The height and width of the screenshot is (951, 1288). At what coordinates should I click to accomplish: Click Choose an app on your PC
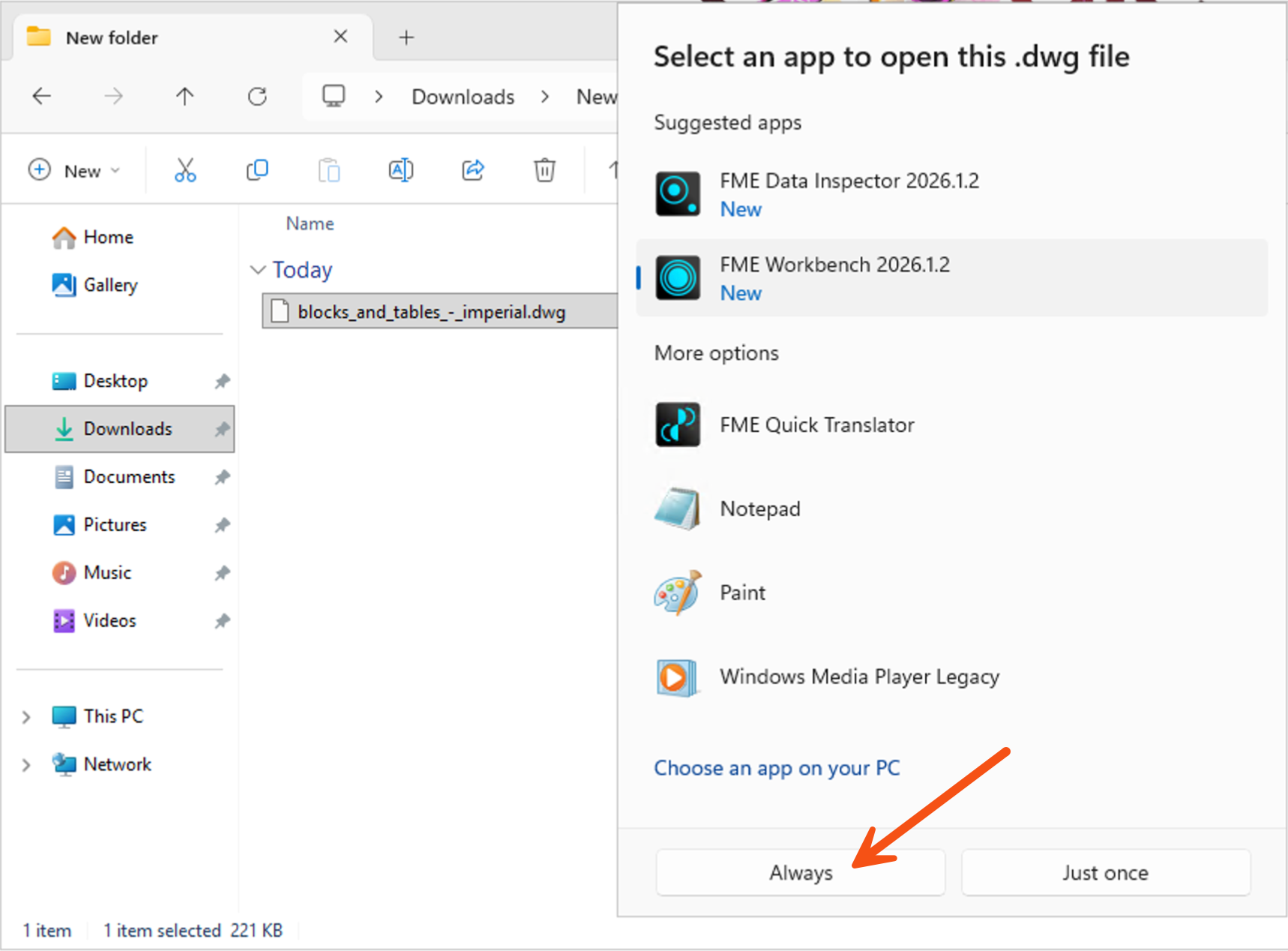coord(777,768)
